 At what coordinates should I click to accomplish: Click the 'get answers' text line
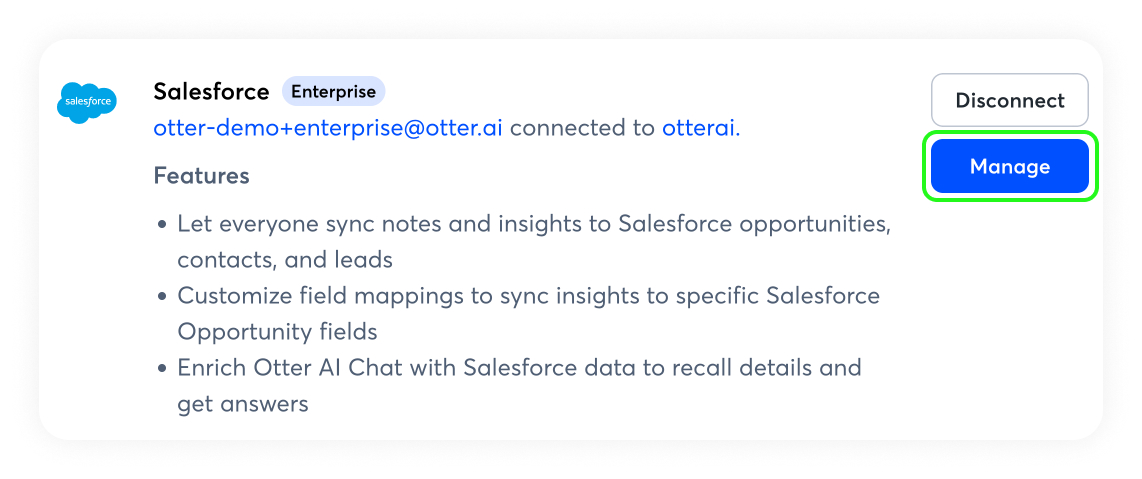pyautogui.click(x=242, y=404)
